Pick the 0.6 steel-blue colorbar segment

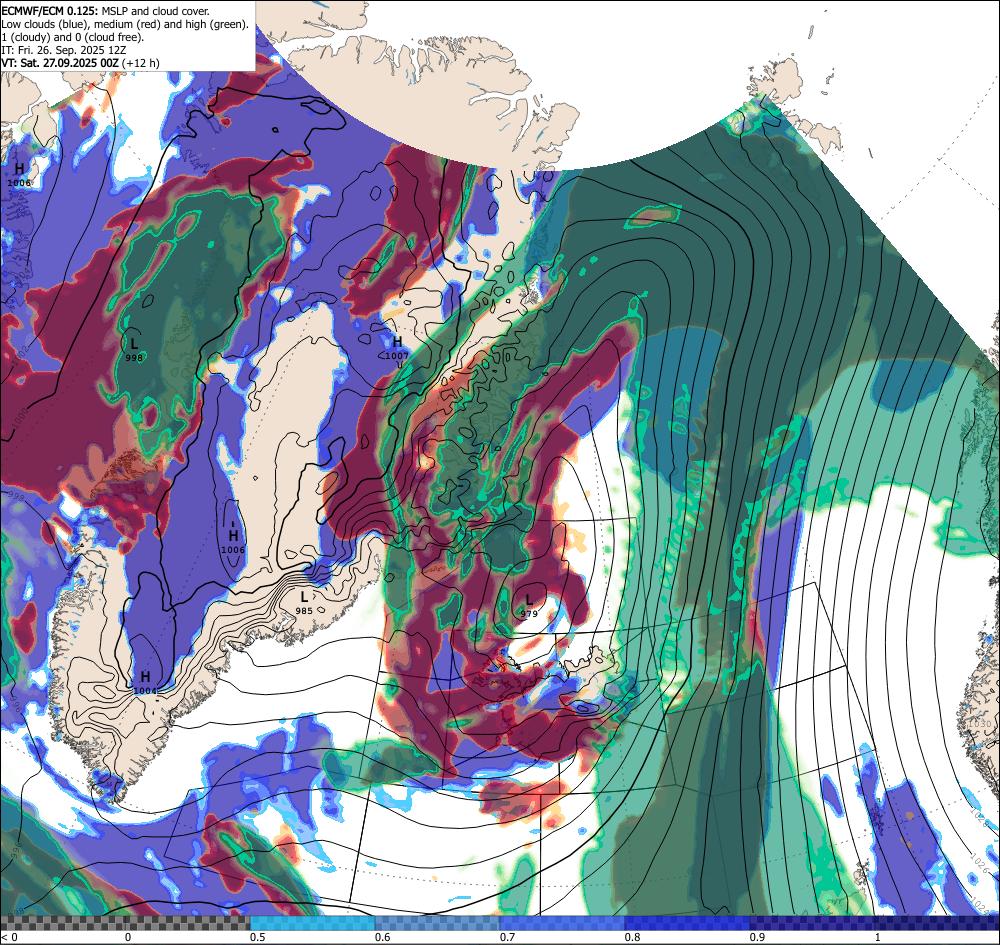click(438, 923)
